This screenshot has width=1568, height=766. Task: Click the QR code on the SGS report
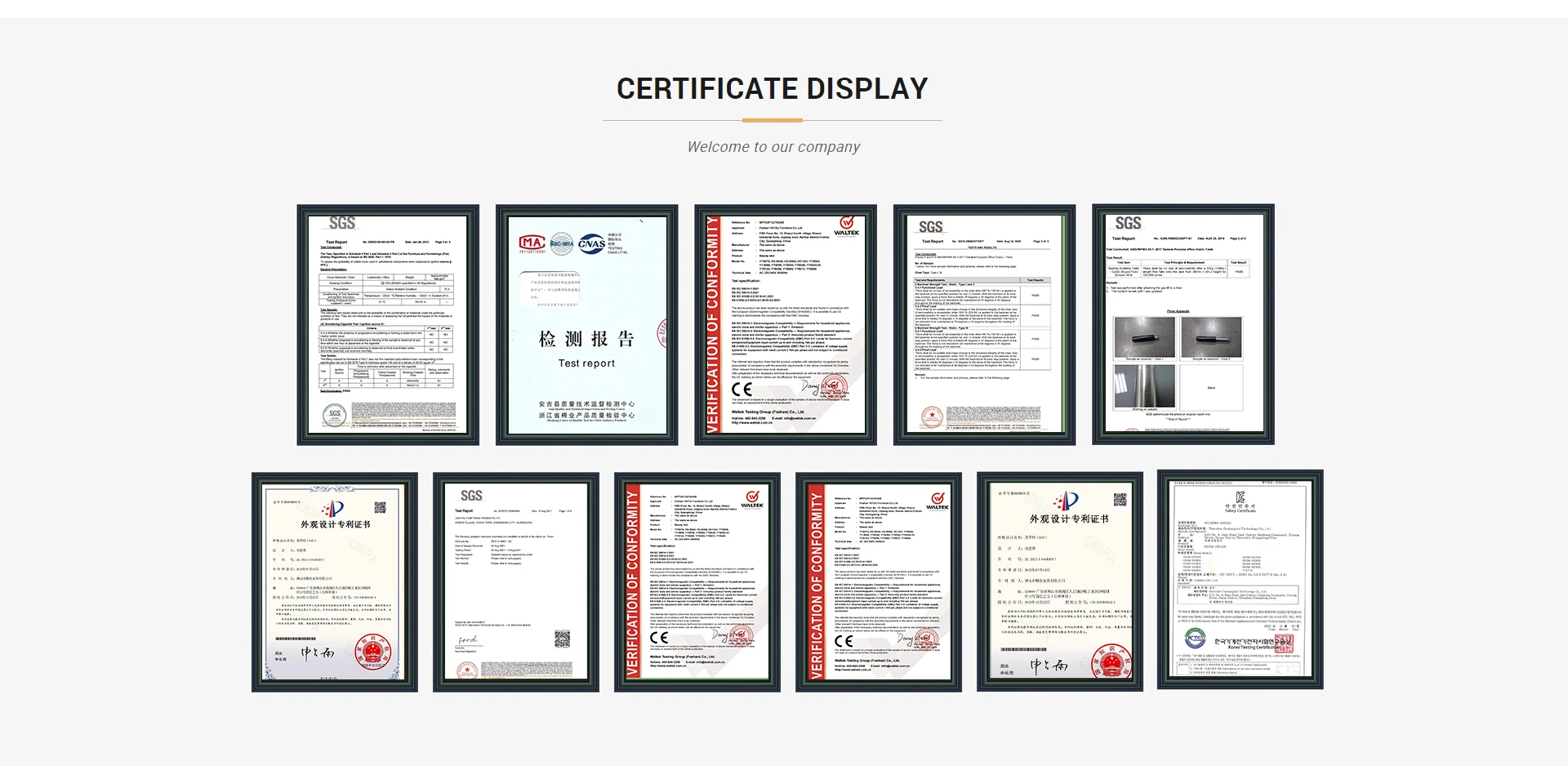pyautogui.click(x=562, y=639)
